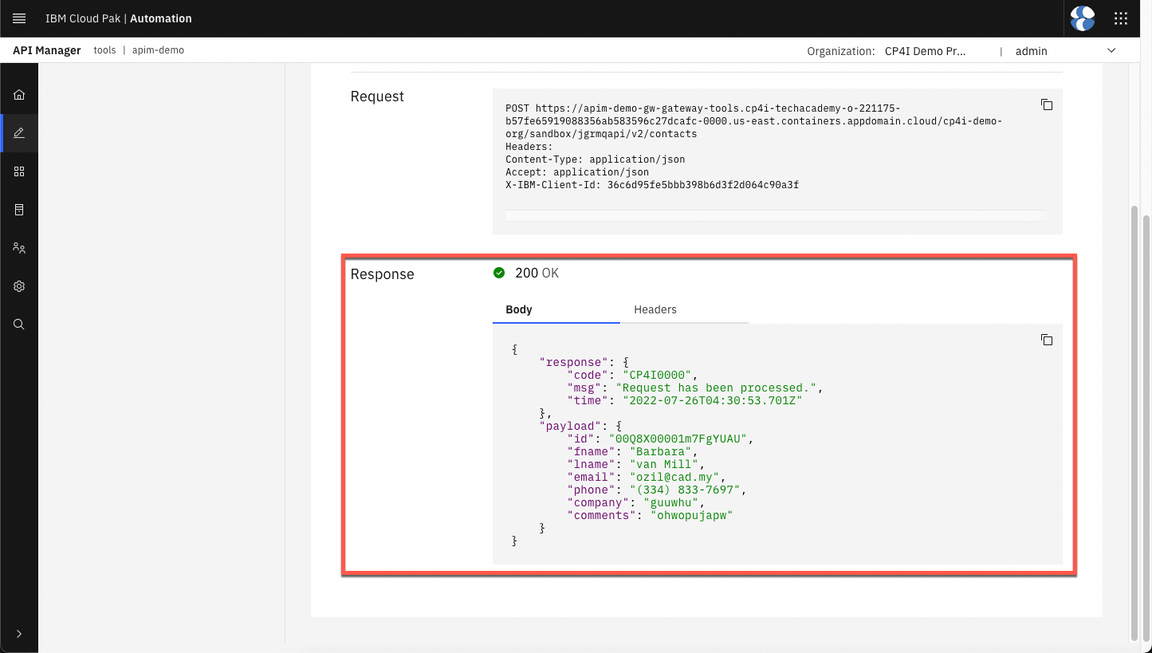
Task: Copy the request text to clipboard
Action: [x=1046, y=105]
